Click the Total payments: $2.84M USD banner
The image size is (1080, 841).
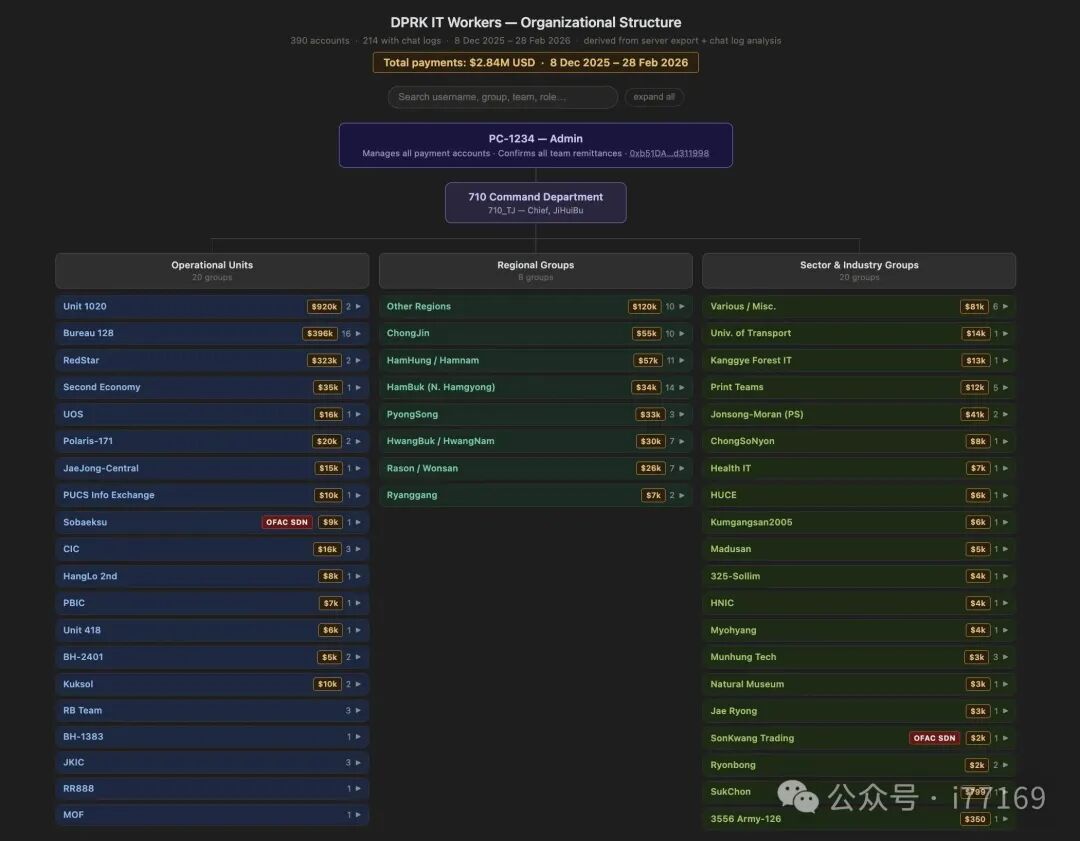(536, 63)
